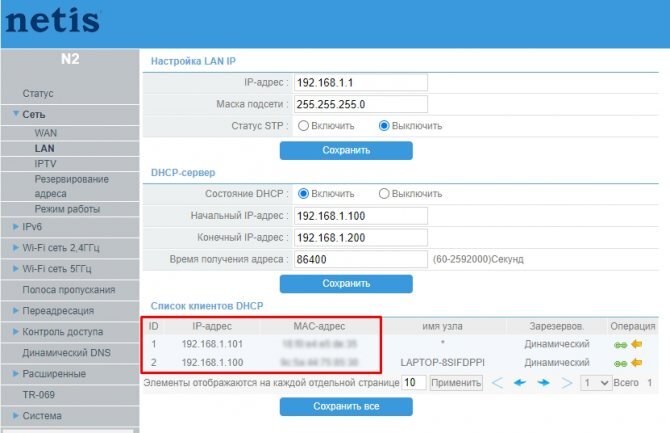
Task: Click the Начальный IP-адрес field
Action: (361, 216)
